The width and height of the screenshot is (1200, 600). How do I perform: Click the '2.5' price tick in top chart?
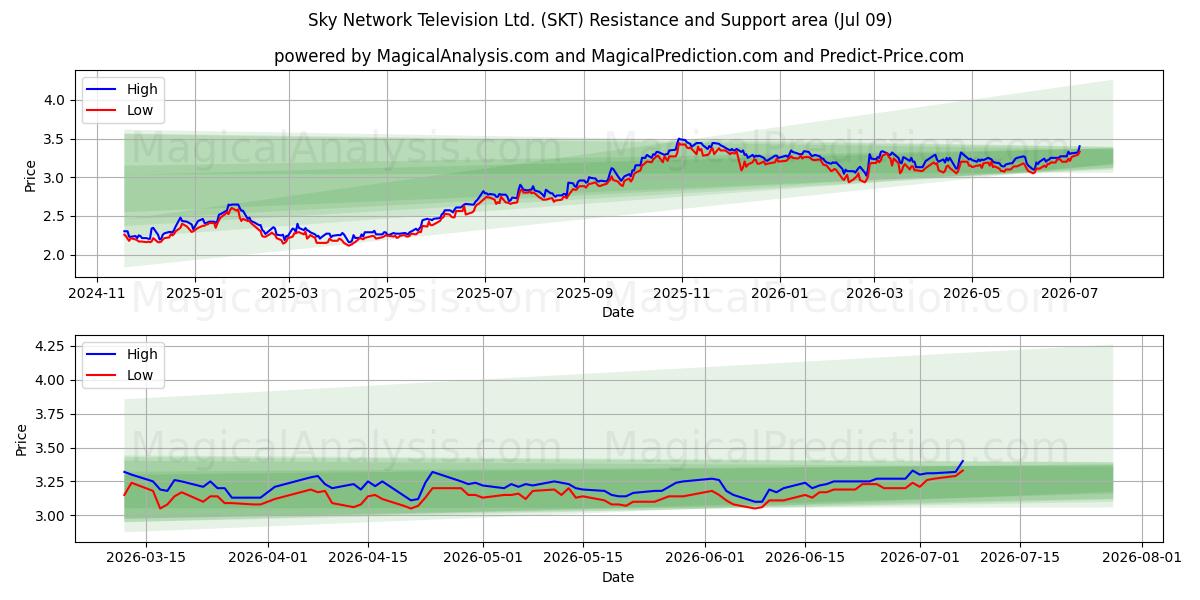56,216
